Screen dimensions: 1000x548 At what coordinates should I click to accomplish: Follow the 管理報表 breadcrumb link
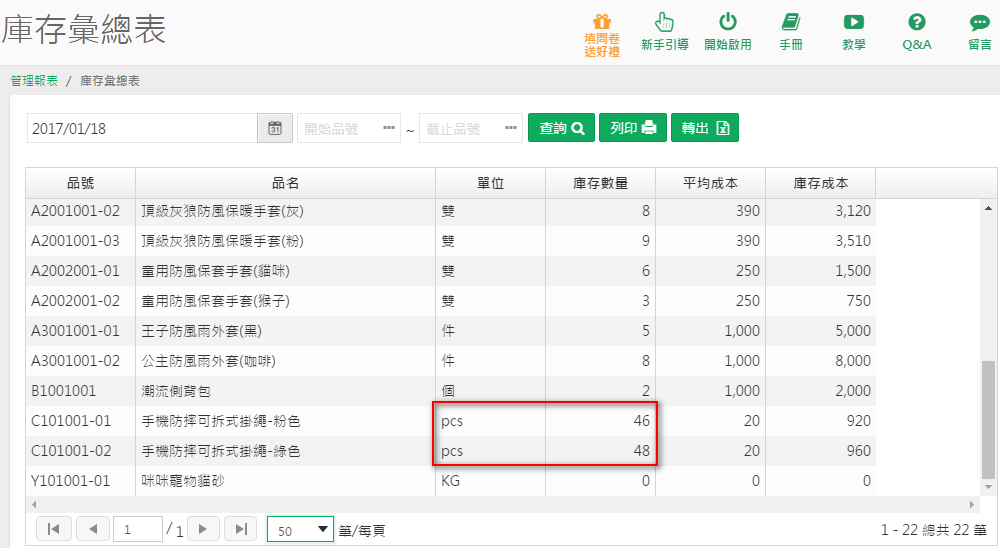coord(34,81)
